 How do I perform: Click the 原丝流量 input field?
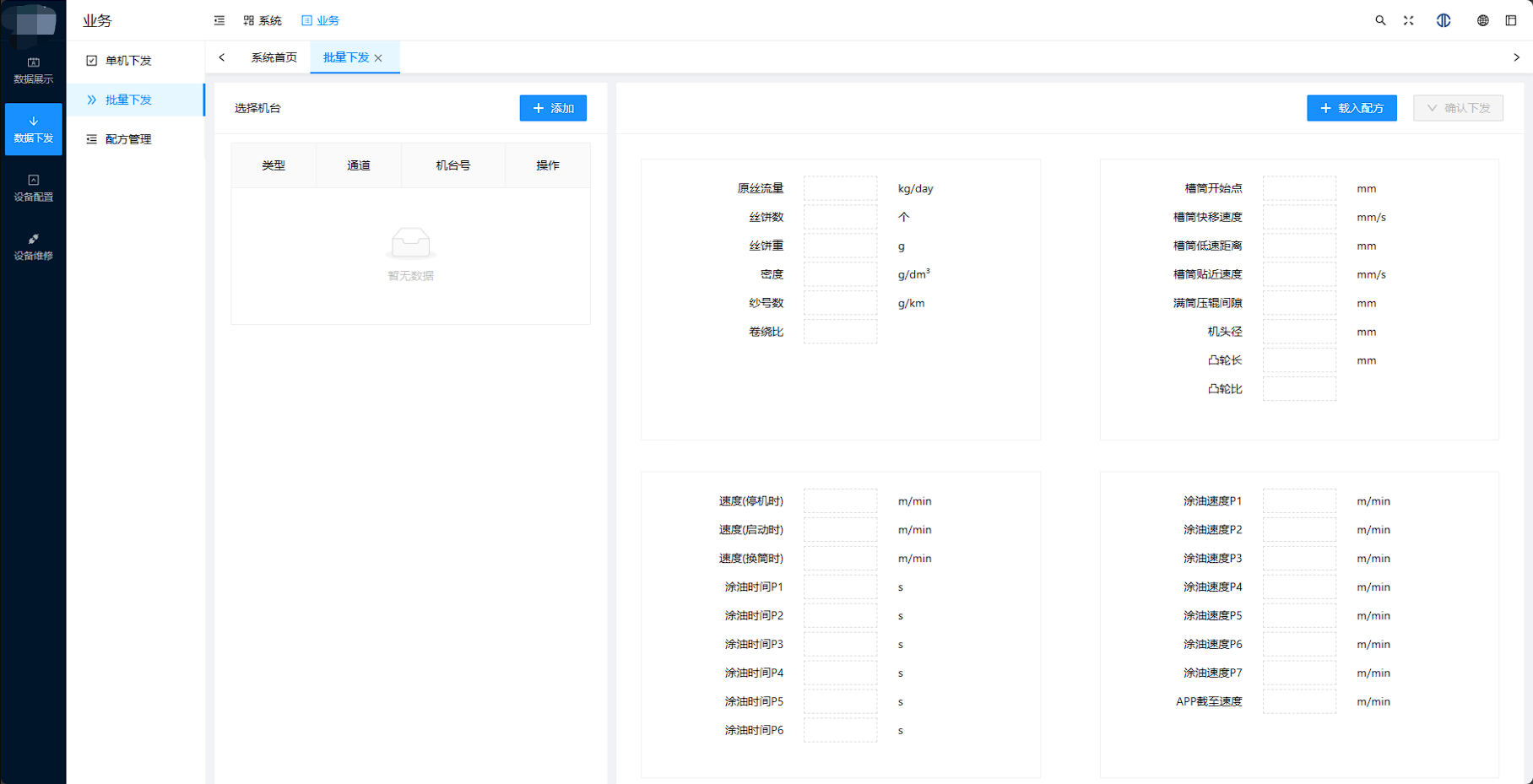pyautogui.click(x=840, y=188)
